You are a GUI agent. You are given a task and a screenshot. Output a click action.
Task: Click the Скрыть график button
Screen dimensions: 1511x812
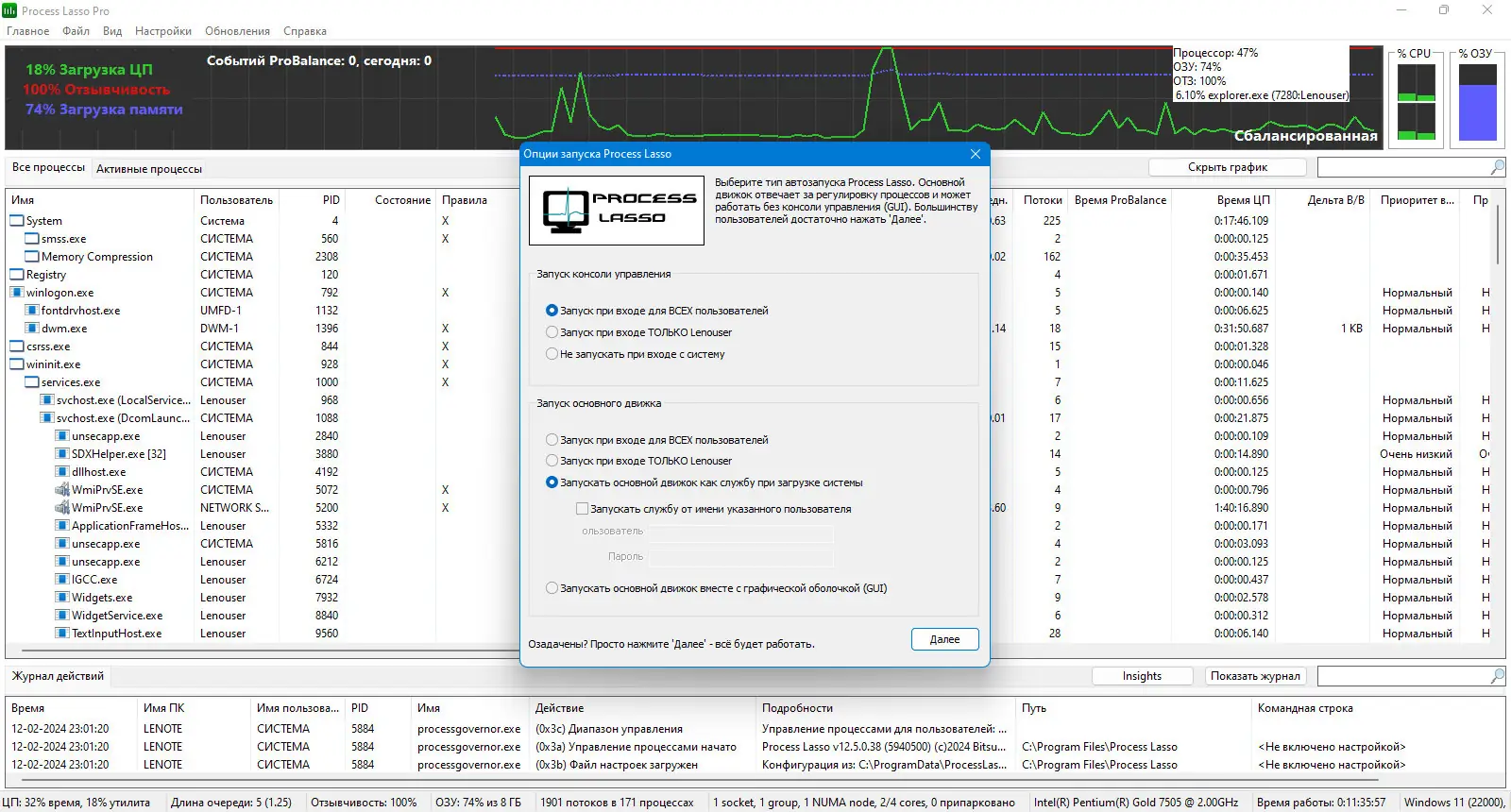(1228, 167)
